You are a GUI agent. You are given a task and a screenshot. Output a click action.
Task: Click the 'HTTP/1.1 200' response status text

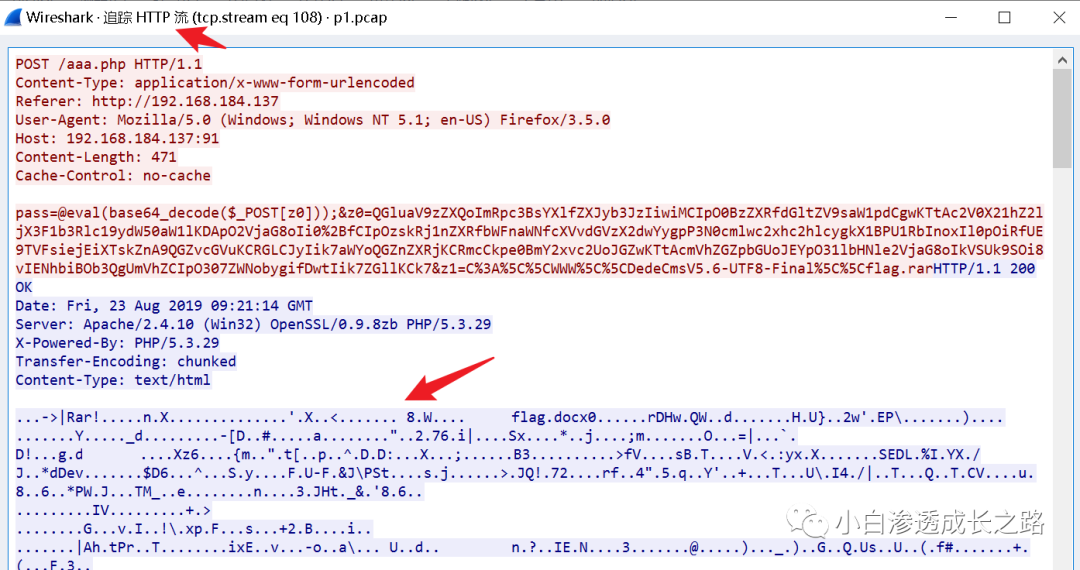pos(984,268)
